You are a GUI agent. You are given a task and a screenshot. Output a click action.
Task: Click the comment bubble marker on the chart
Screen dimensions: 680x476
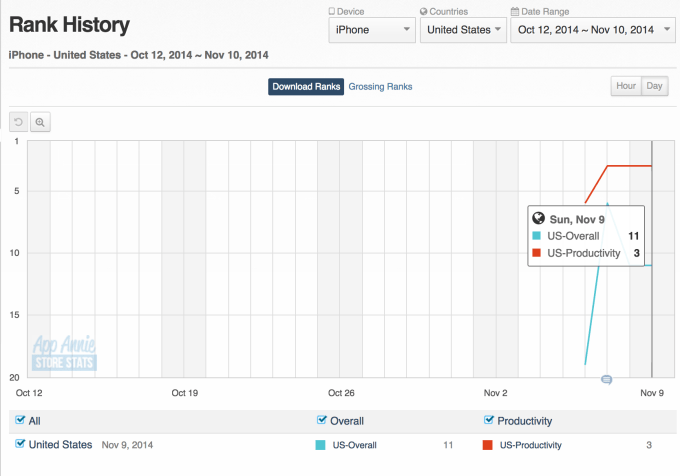point(606,379)
